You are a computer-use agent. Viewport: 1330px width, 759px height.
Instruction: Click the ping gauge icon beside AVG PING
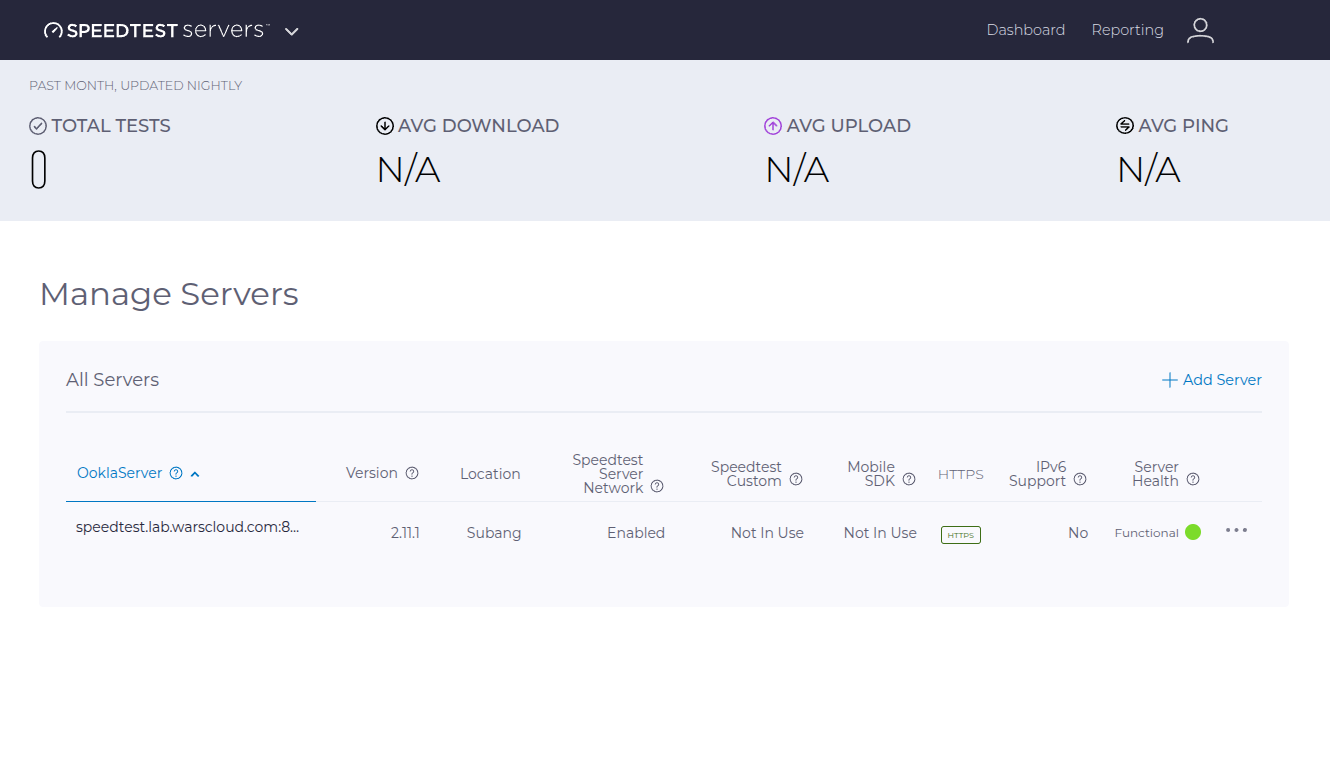1123,125
